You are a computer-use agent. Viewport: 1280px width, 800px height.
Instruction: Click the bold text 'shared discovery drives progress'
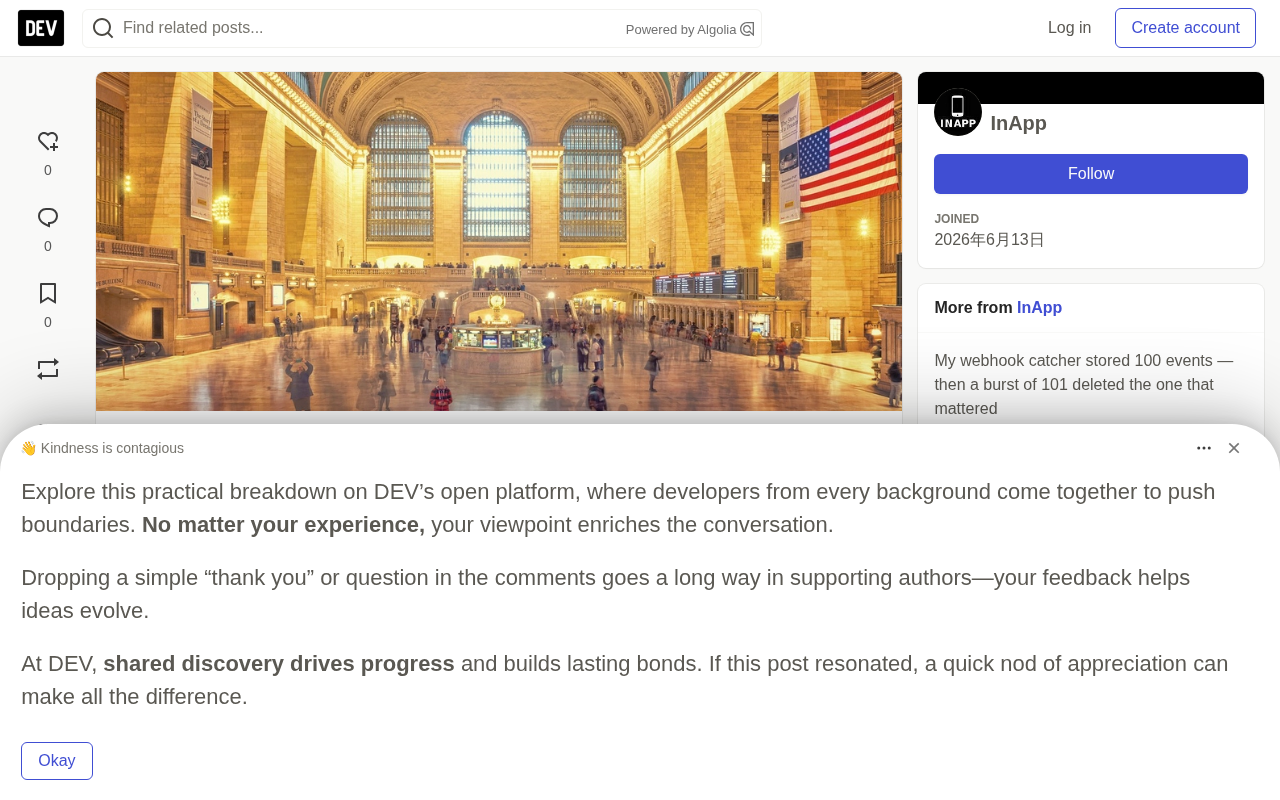279,664
